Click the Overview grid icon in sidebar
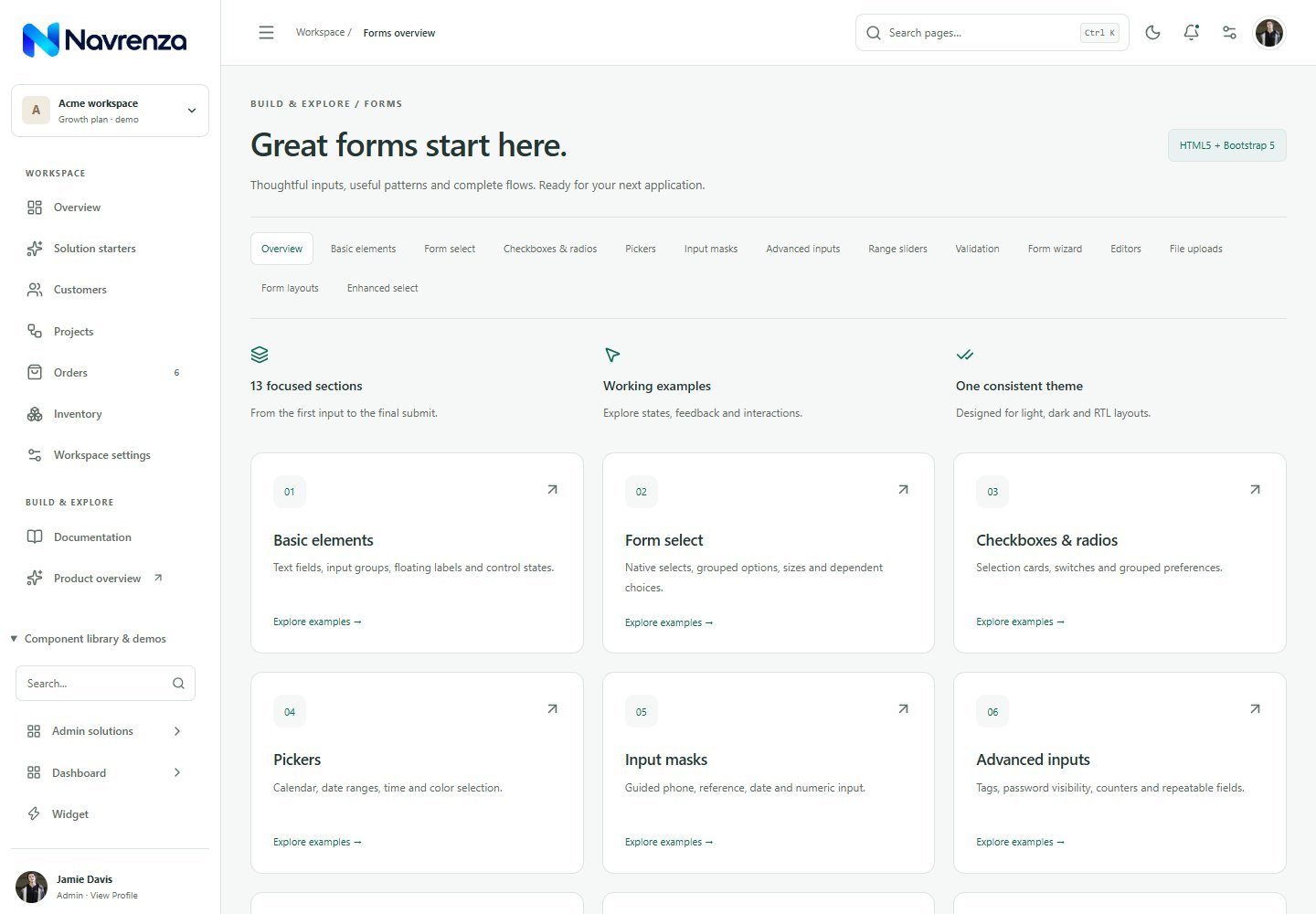Screen dimensions: 1316x914 click(x=35, y=207)
